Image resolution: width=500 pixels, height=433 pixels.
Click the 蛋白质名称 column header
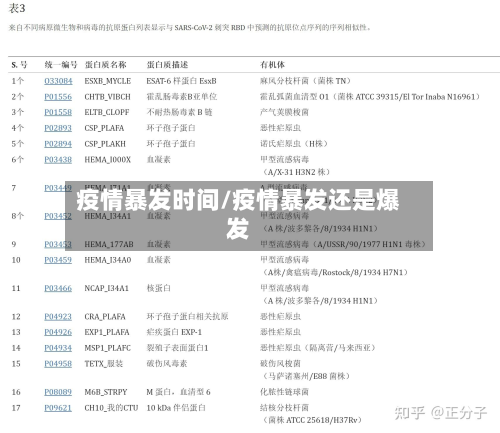pos(106,65)
